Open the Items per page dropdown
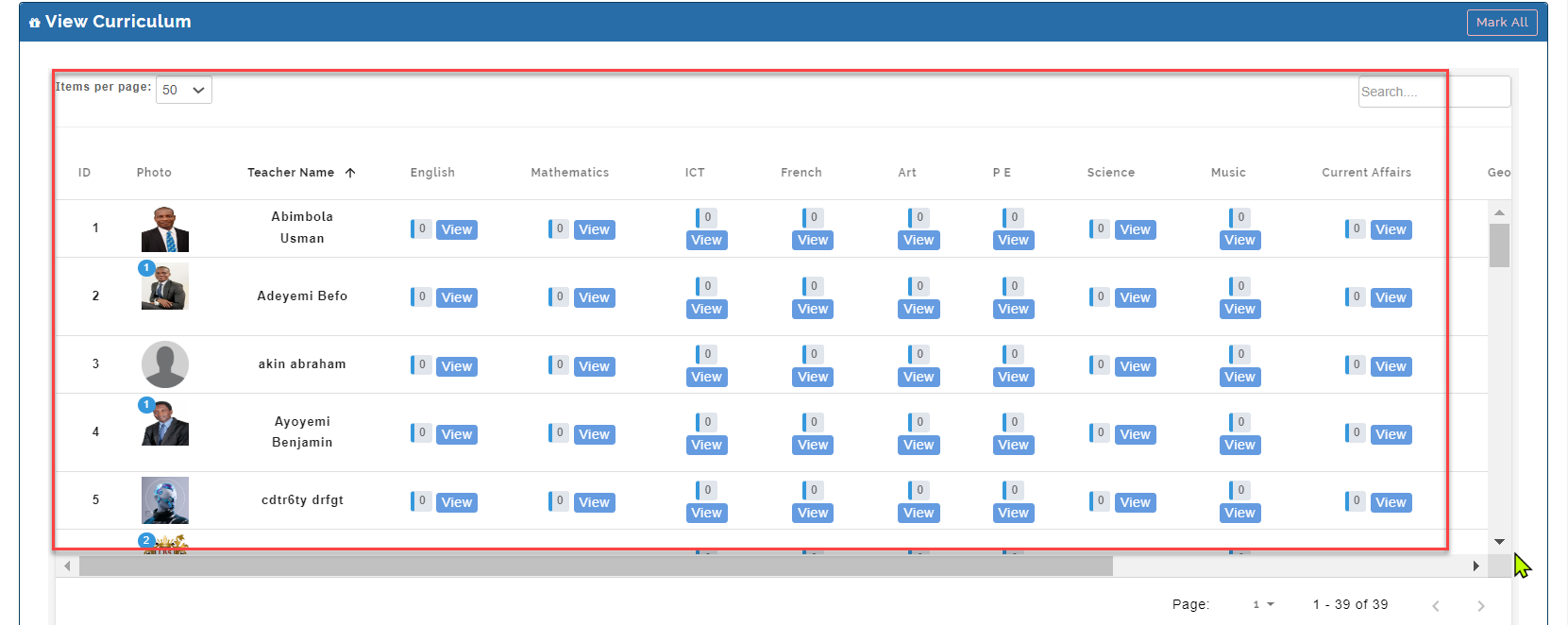Image resolution: width=1568 pixels, height=625 pixels. click(183, 90)
